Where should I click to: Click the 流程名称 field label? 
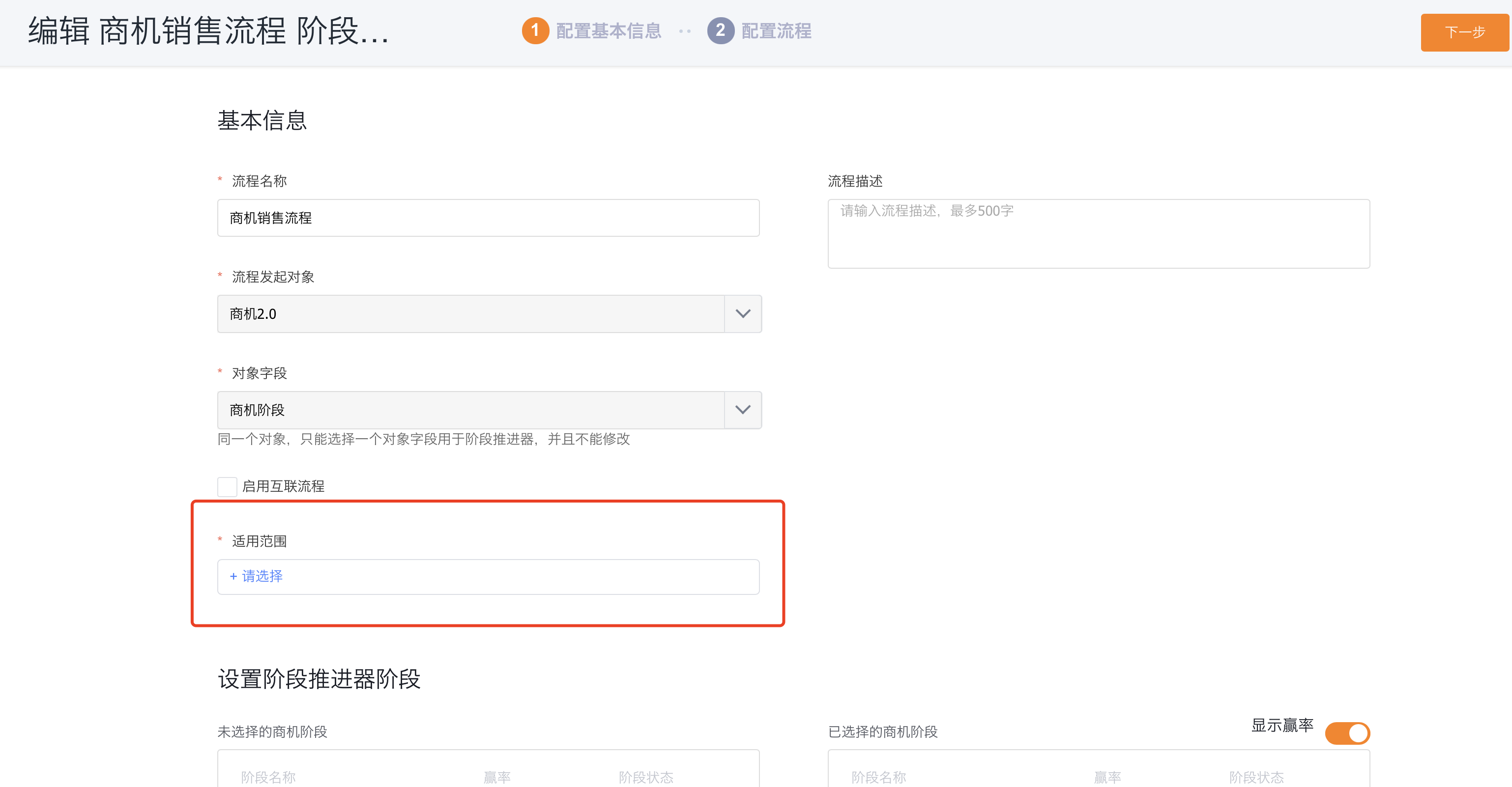(x=260, y=181)
